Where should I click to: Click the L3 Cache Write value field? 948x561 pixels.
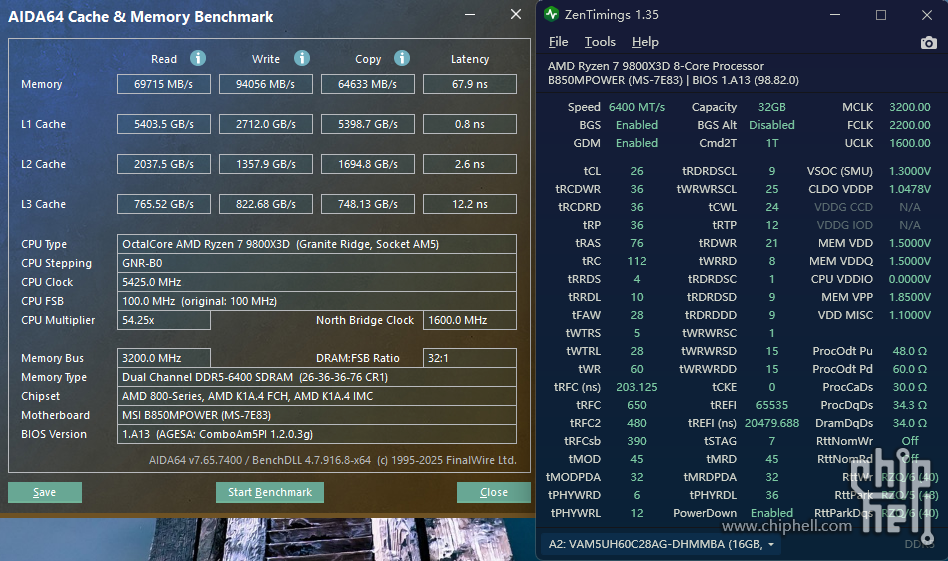(x=265, y=204)
